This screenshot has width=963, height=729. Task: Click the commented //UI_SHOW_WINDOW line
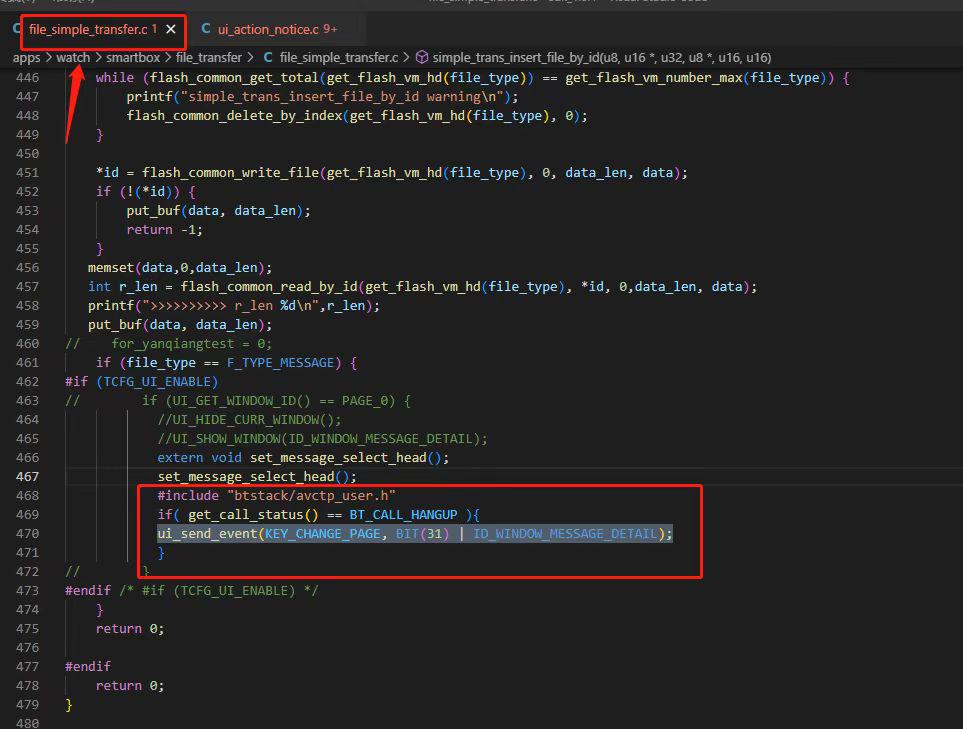[x=322, y=439]
